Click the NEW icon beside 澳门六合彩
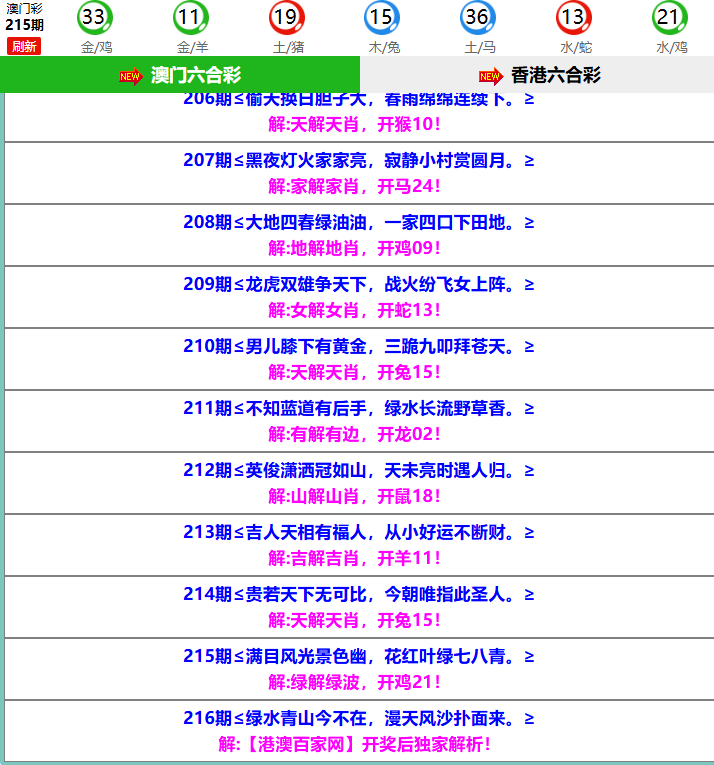The width and height of the screenshot is (714, 765). [131, 76]
